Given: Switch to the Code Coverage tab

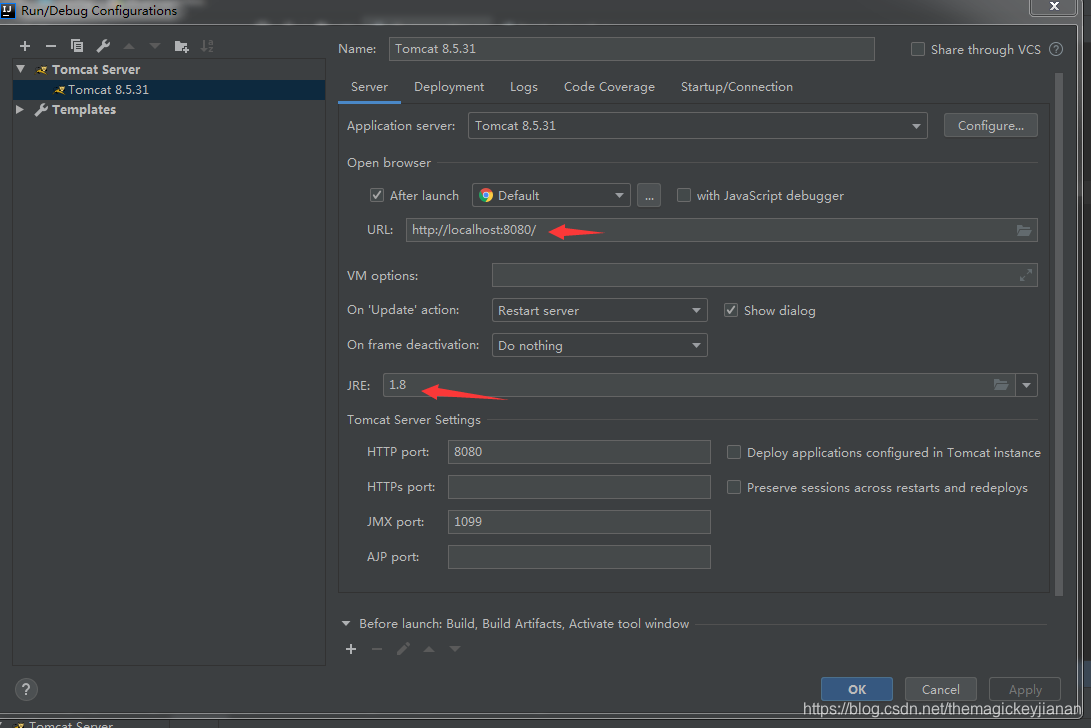Looking at the screenshot, I should (609, 87).
